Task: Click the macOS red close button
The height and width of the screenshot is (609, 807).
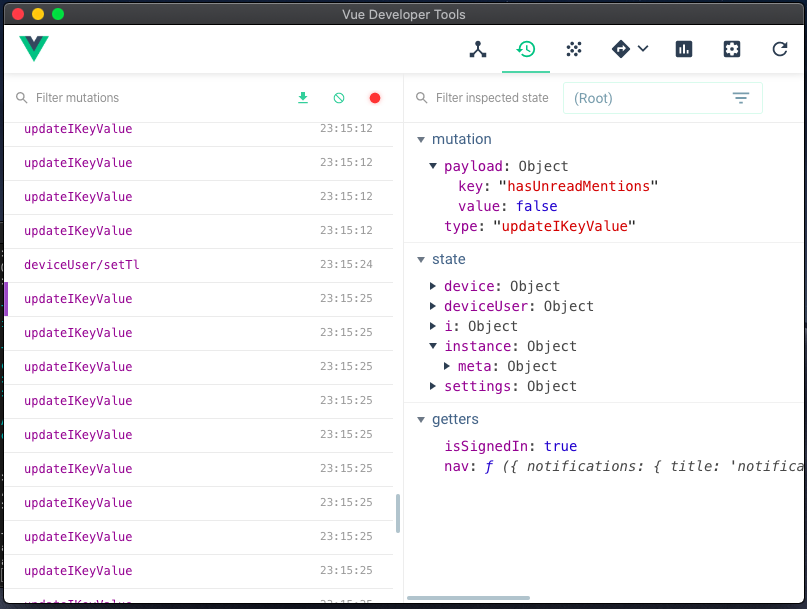Action: (18, 14)
